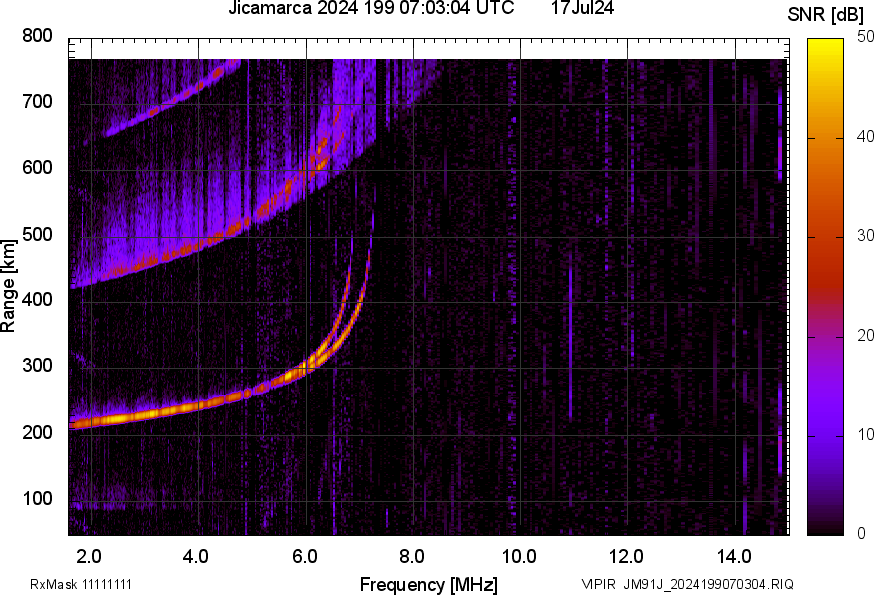Screen dimensions: 874x595
Task: Select the 07:03:04 UTC timestamp
Action: (x=442, y=8)
